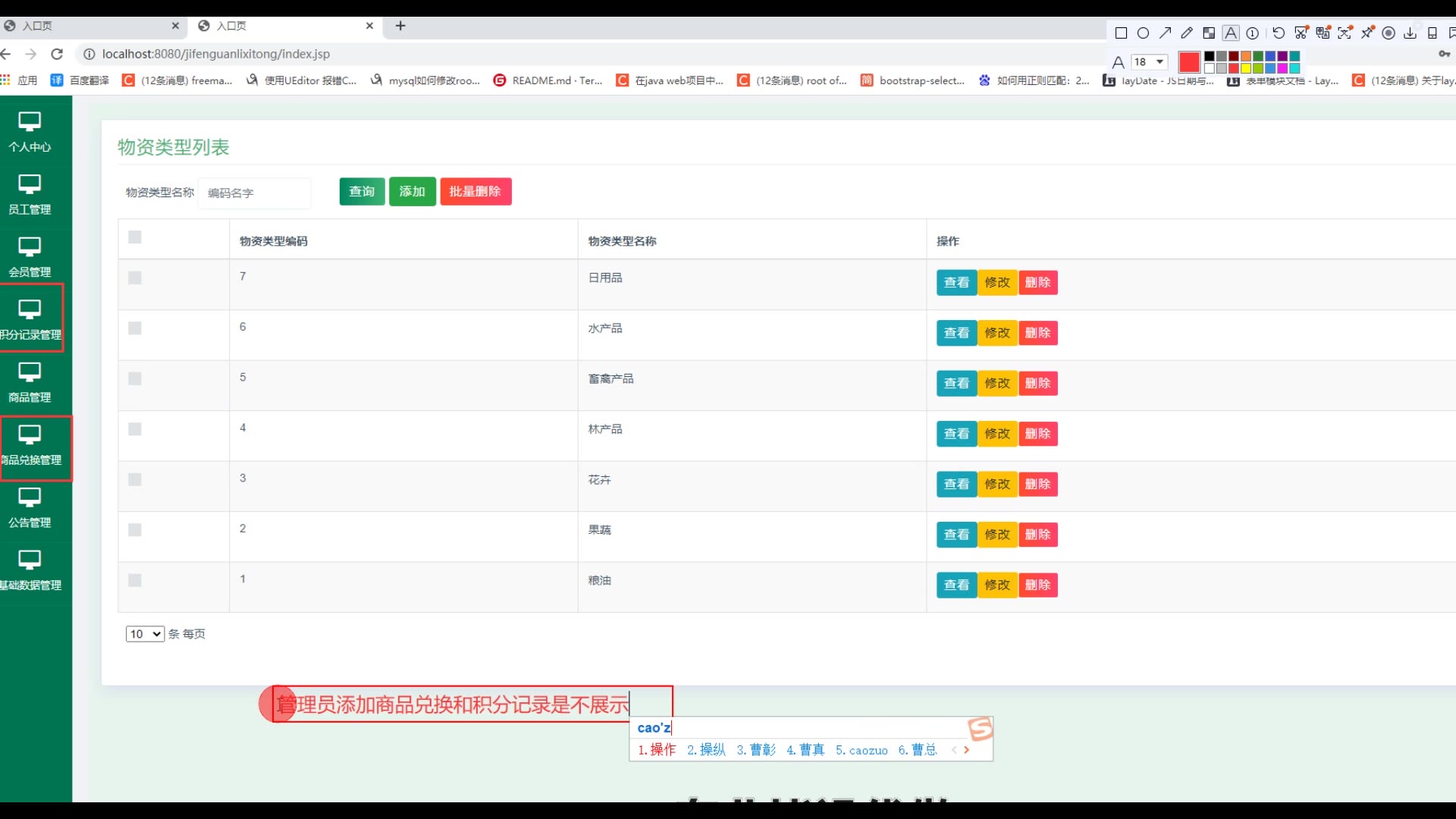Pin screenshot with the pushpin icon
This screenshot has height=819, width=1456.
1367,33
